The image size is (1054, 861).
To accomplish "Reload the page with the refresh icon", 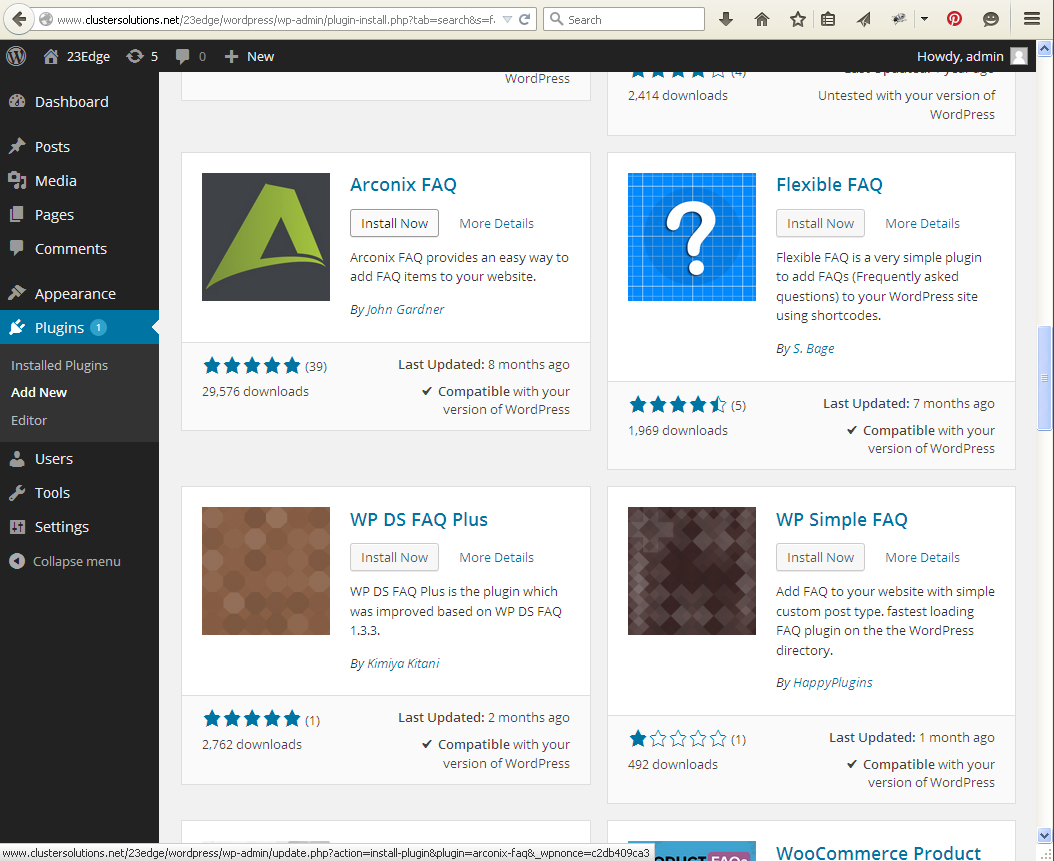I will [525, 19].
